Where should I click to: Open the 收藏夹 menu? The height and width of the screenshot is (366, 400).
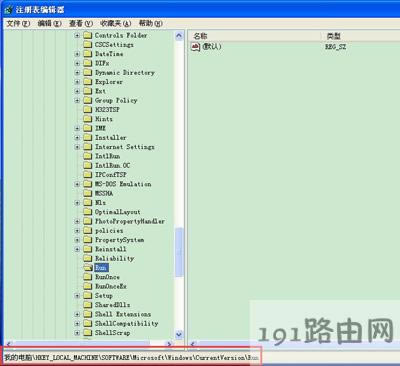[115, 23]
